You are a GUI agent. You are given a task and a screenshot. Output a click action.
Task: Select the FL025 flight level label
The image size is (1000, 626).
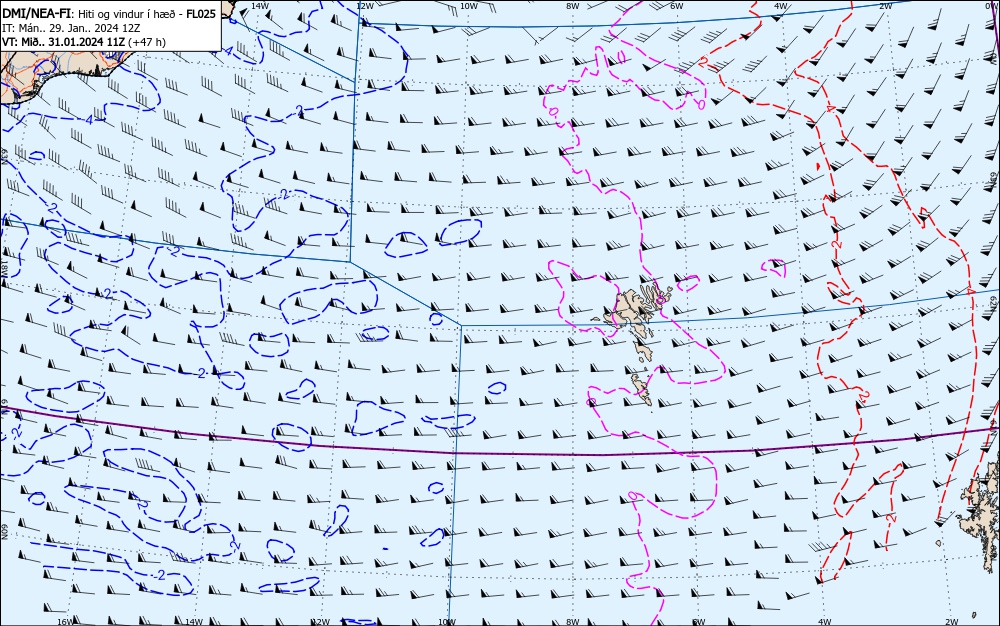[x=201, y=13]
